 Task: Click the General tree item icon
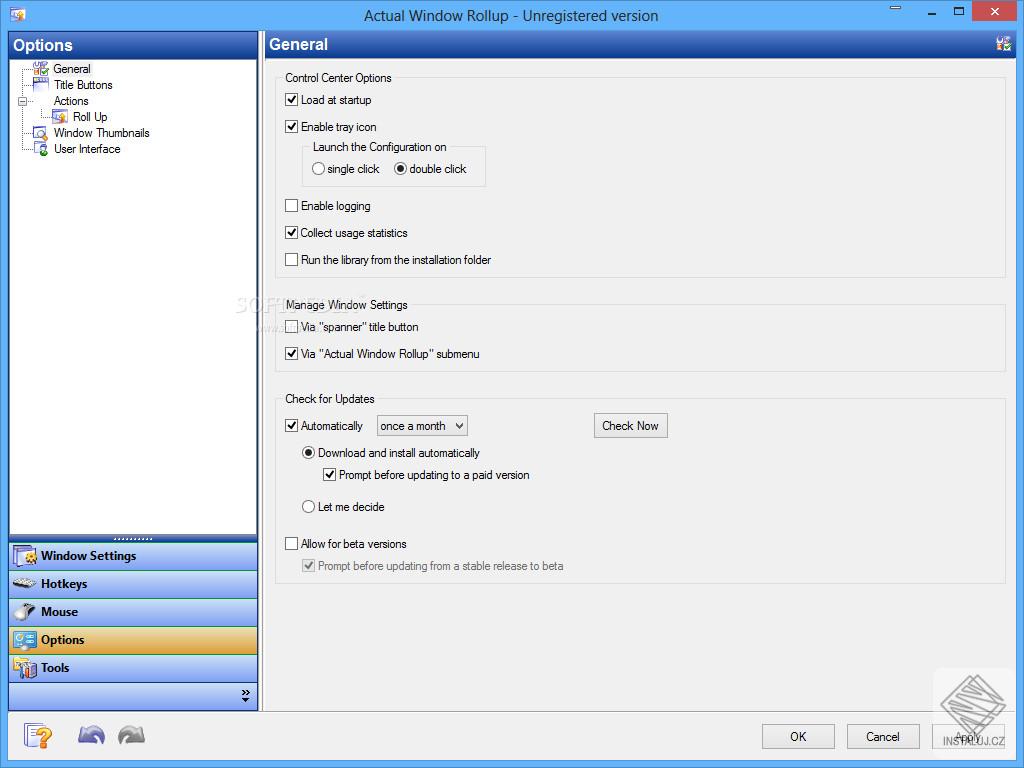41,69
